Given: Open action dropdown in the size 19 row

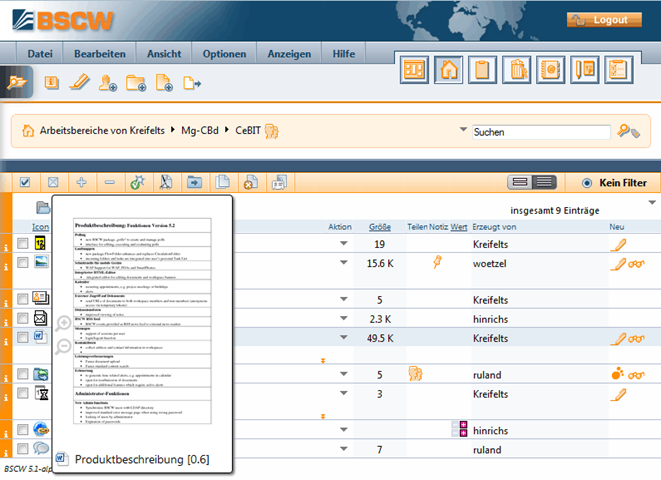Looking at the screenshot, I should click(x=344, y=243).
